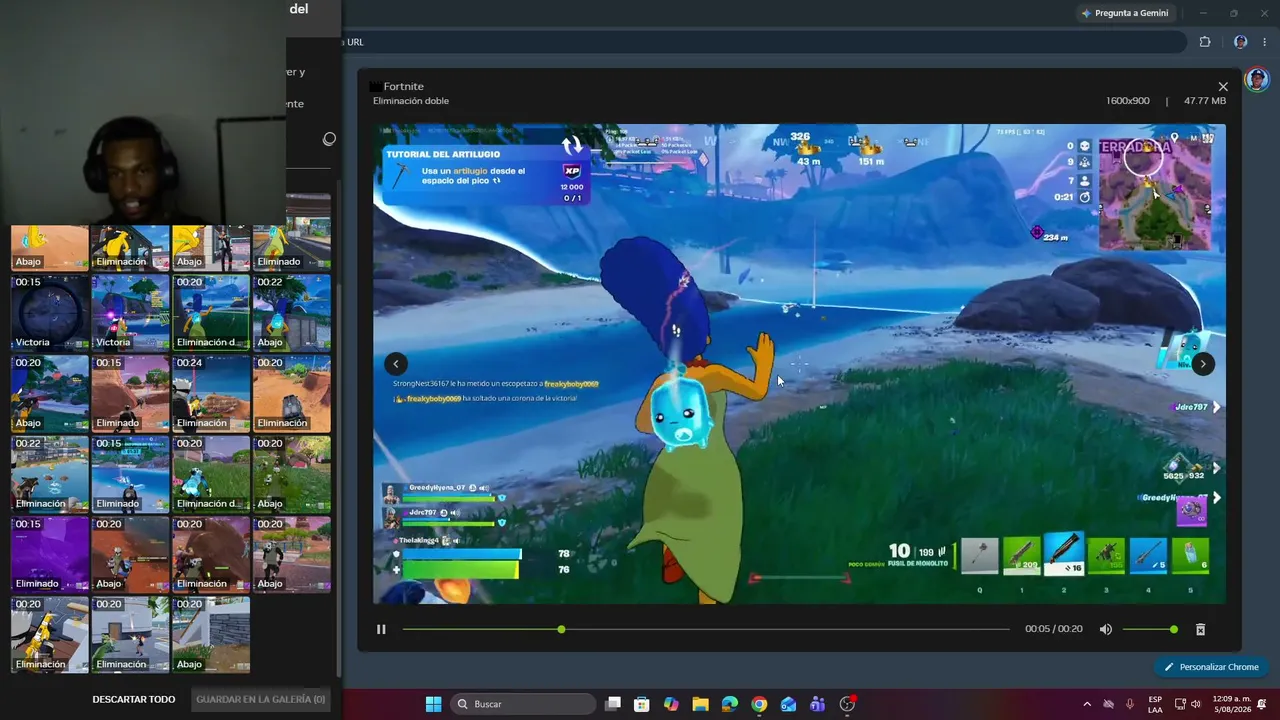Click the 00:05 / 00:20 time readout
This screenshot has width=1280, height=720.
(1054, 629)
